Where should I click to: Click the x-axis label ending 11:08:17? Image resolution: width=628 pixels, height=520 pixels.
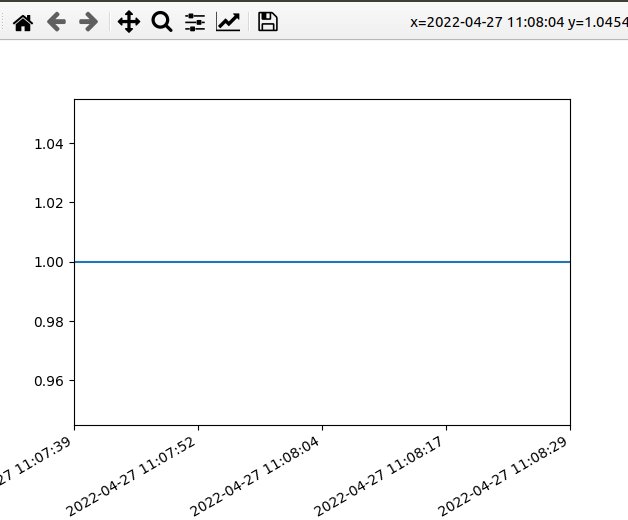[x=379, y=476]
